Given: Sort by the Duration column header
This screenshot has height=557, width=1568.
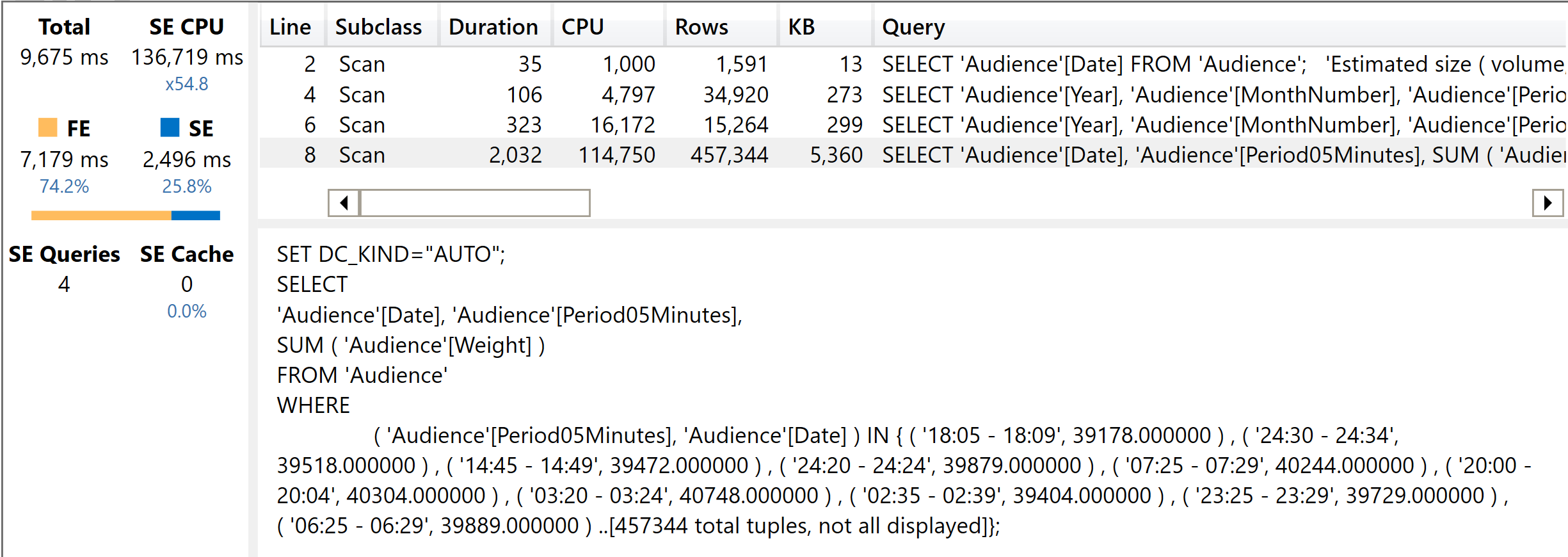Looking at the screenshot, I should coord(493,28).
